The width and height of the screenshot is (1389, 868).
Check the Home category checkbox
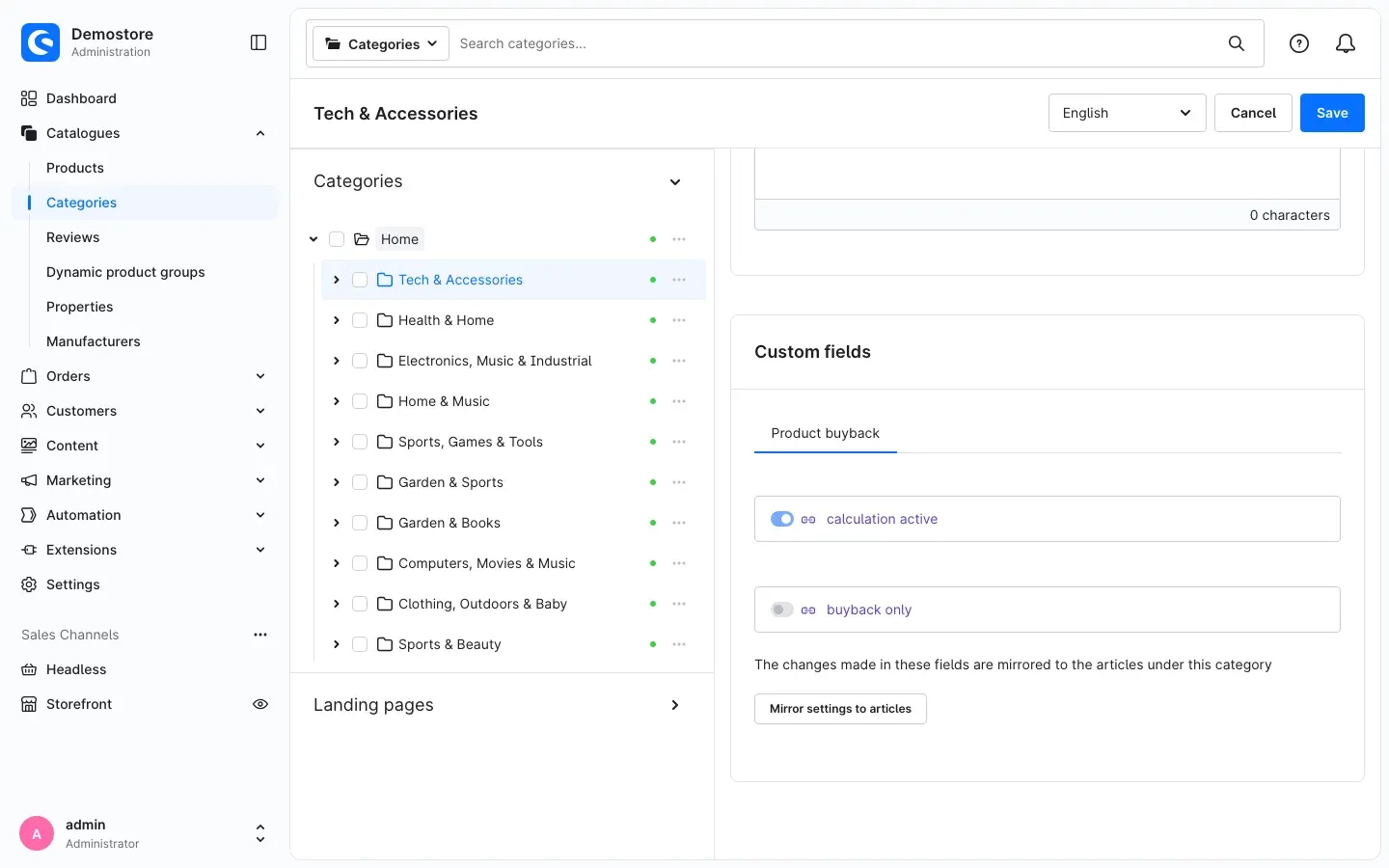pyautogui.click(x=337, y=239)
